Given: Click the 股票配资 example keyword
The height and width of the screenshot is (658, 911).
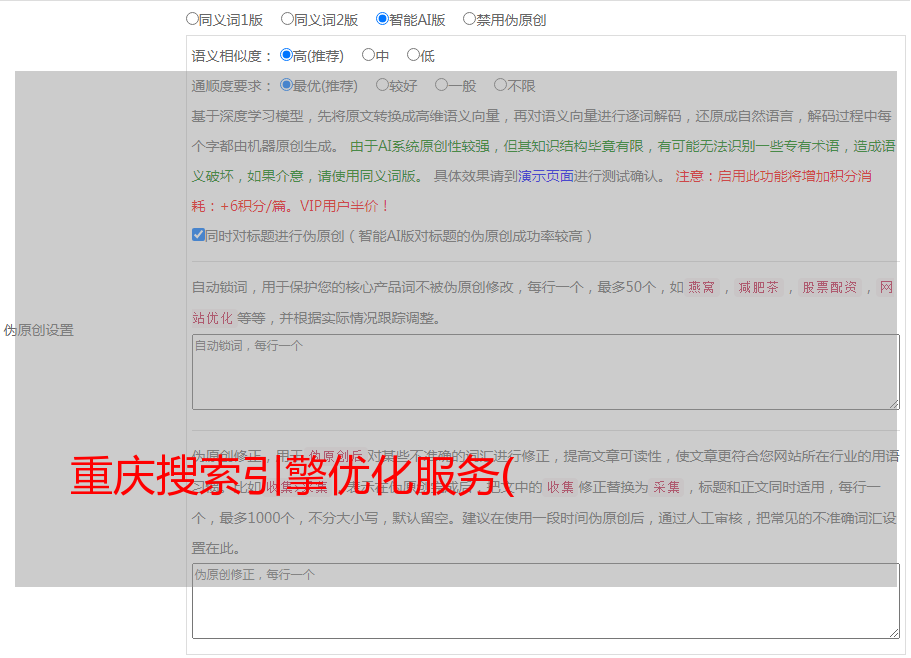Looking at the screenshot, I should coord(830,287).
